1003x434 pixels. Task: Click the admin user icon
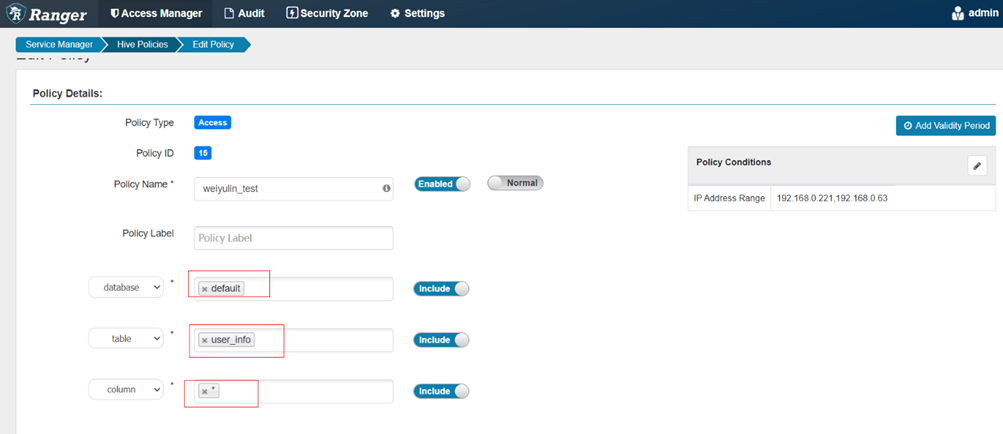pos(957,14)
